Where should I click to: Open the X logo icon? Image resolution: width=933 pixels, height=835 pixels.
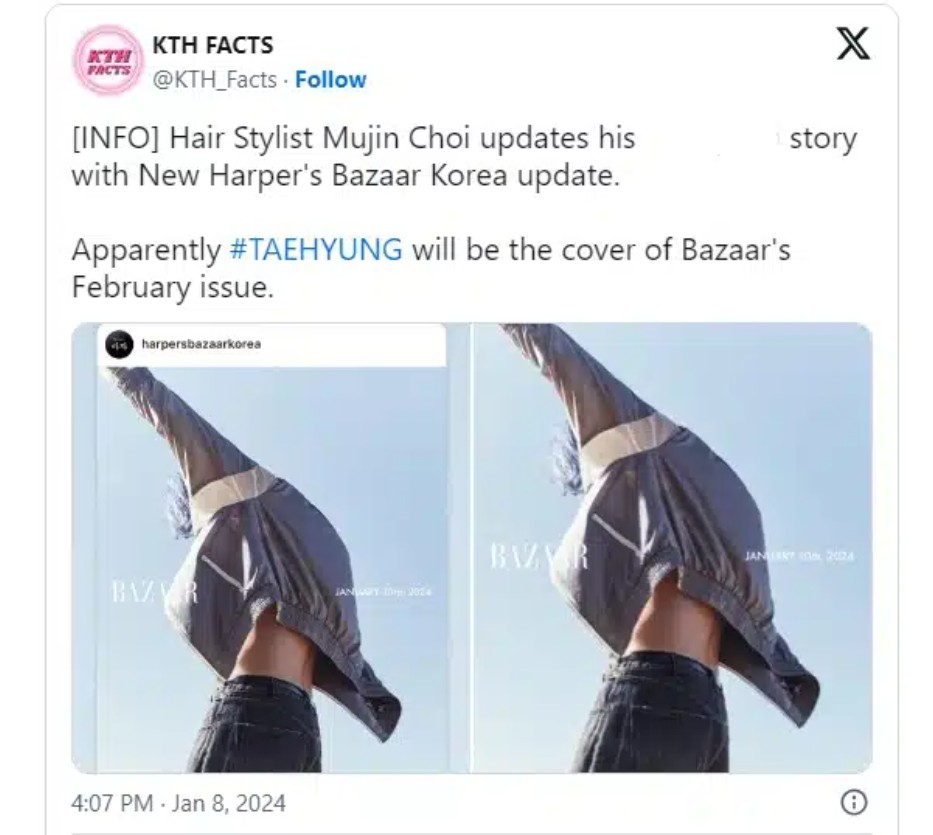tap(853, 43)
